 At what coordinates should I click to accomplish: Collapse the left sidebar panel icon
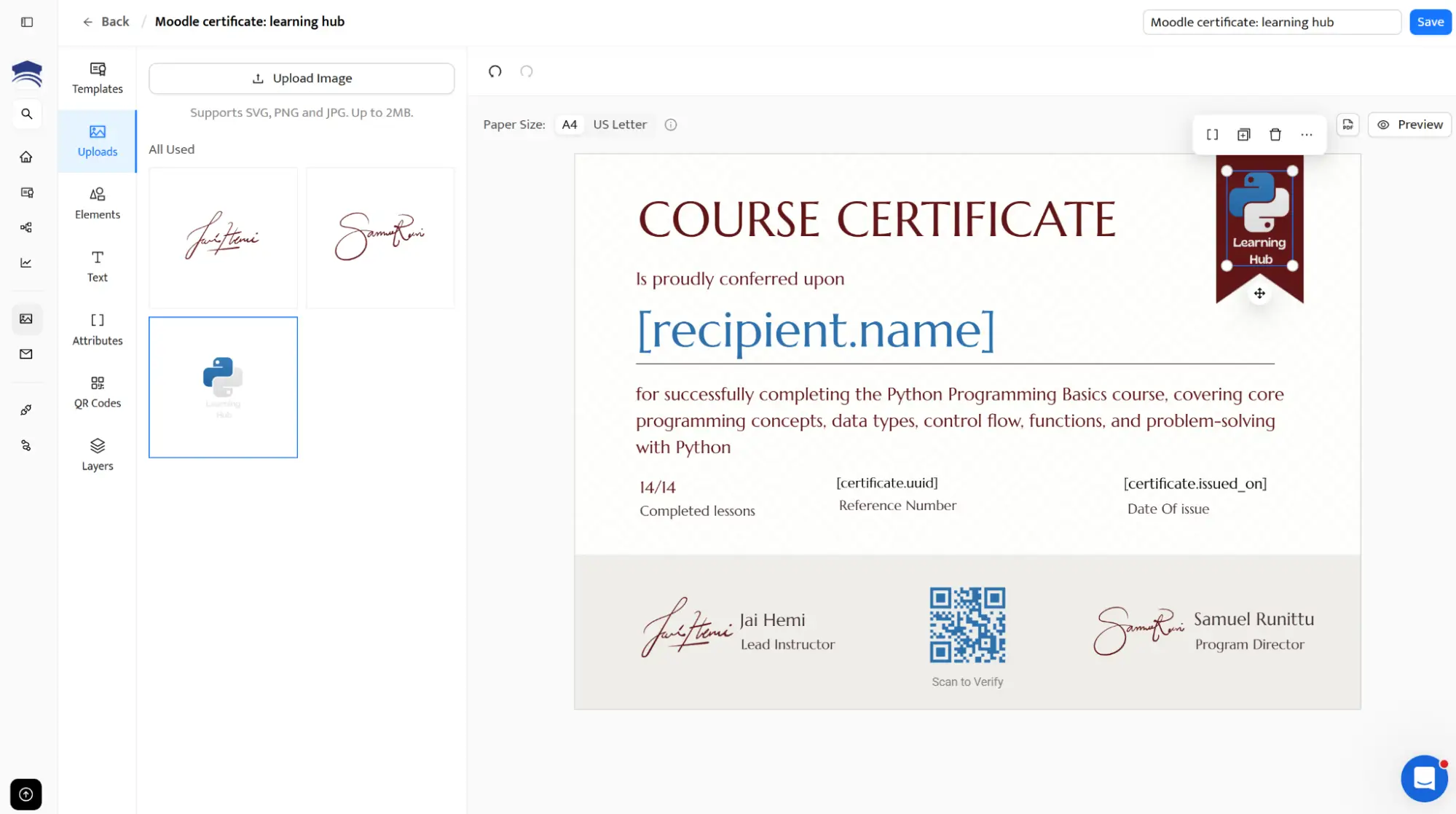pyautogui.click(x=27, y=22)
